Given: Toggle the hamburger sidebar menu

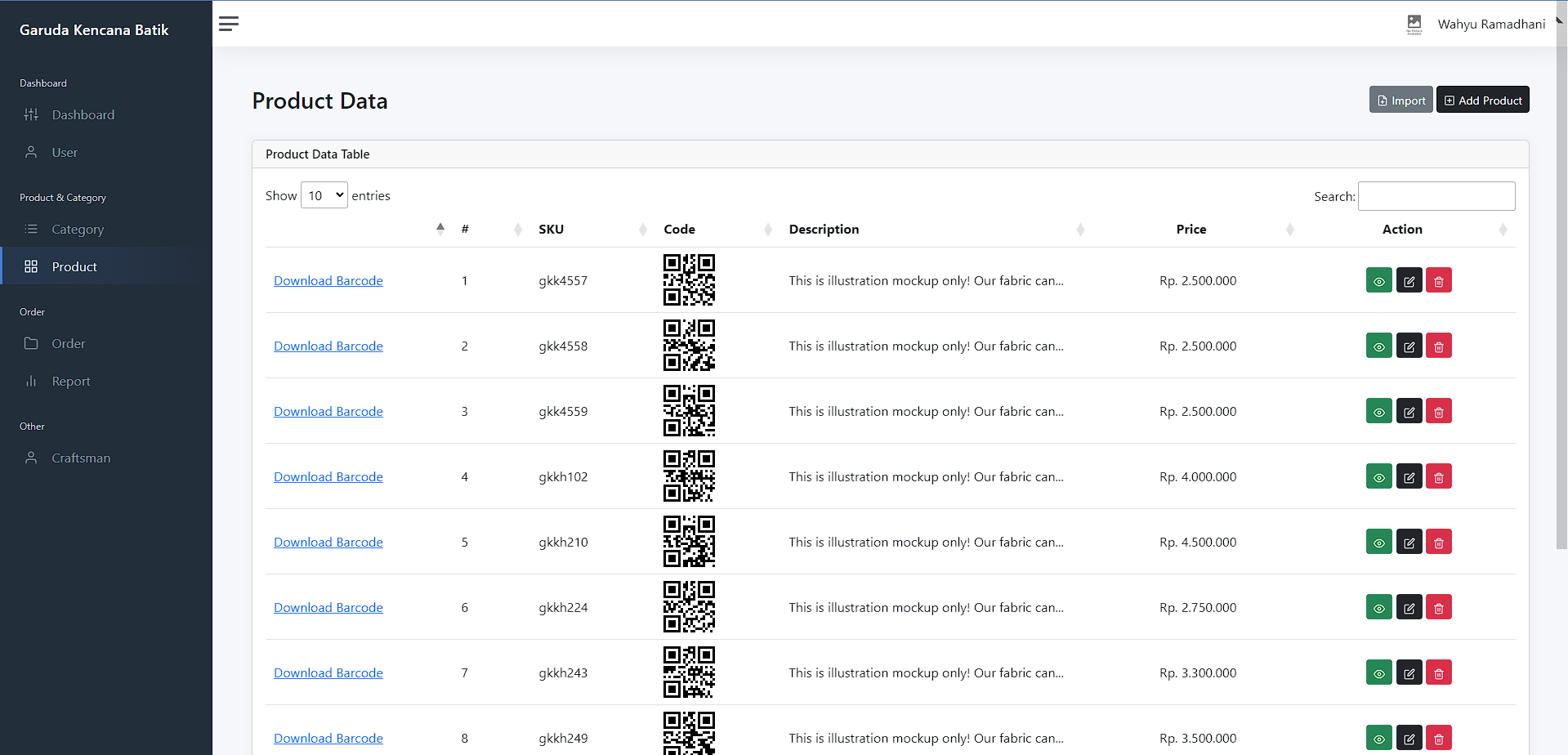Looking at the screenshot, I should coord(229,24).
